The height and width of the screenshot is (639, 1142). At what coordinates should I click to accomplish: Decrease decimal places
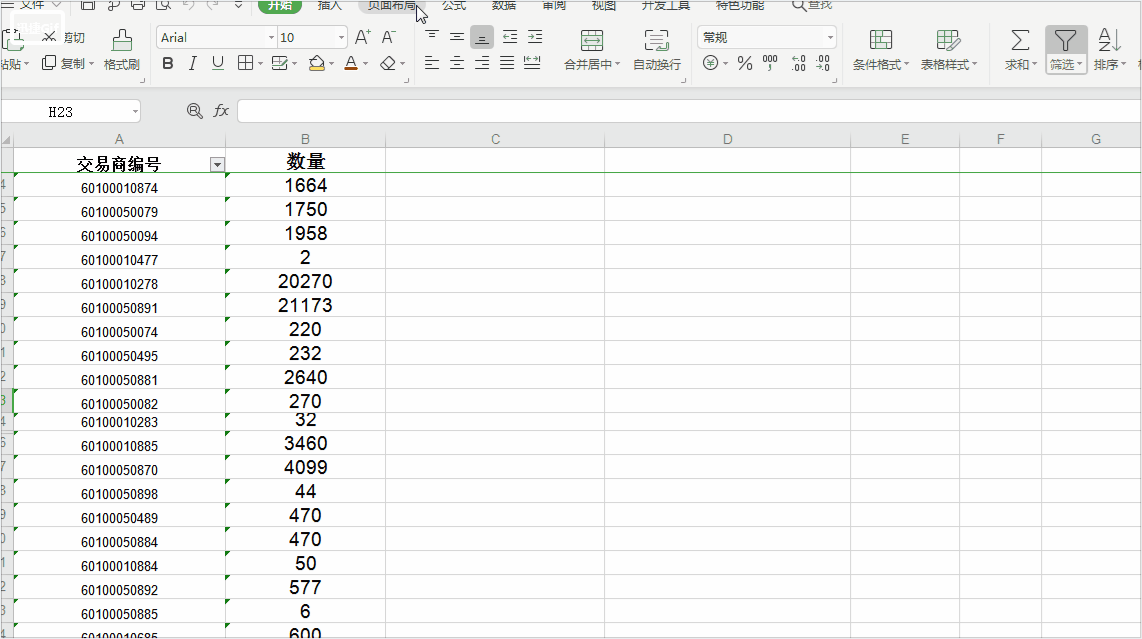click(823, 63)
